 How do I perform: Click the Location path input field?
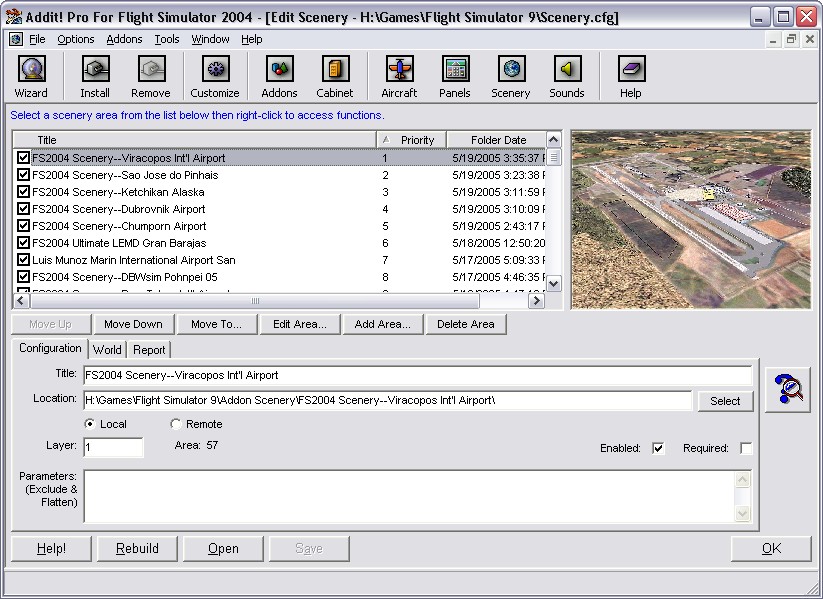pyautogui.click(x=388, y=401)
